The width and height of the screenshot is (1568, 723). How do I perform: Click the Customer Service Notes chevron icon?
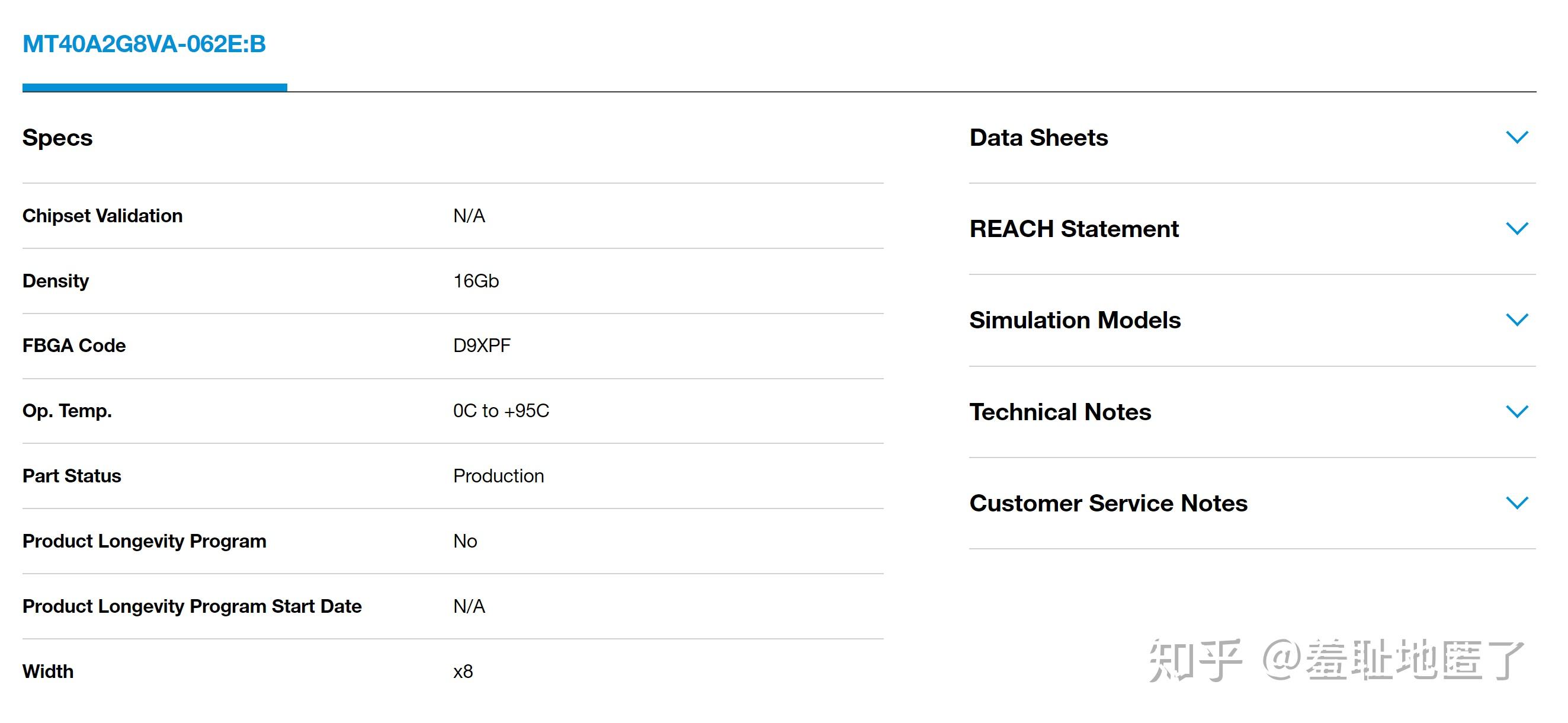tap(1516, 503)
